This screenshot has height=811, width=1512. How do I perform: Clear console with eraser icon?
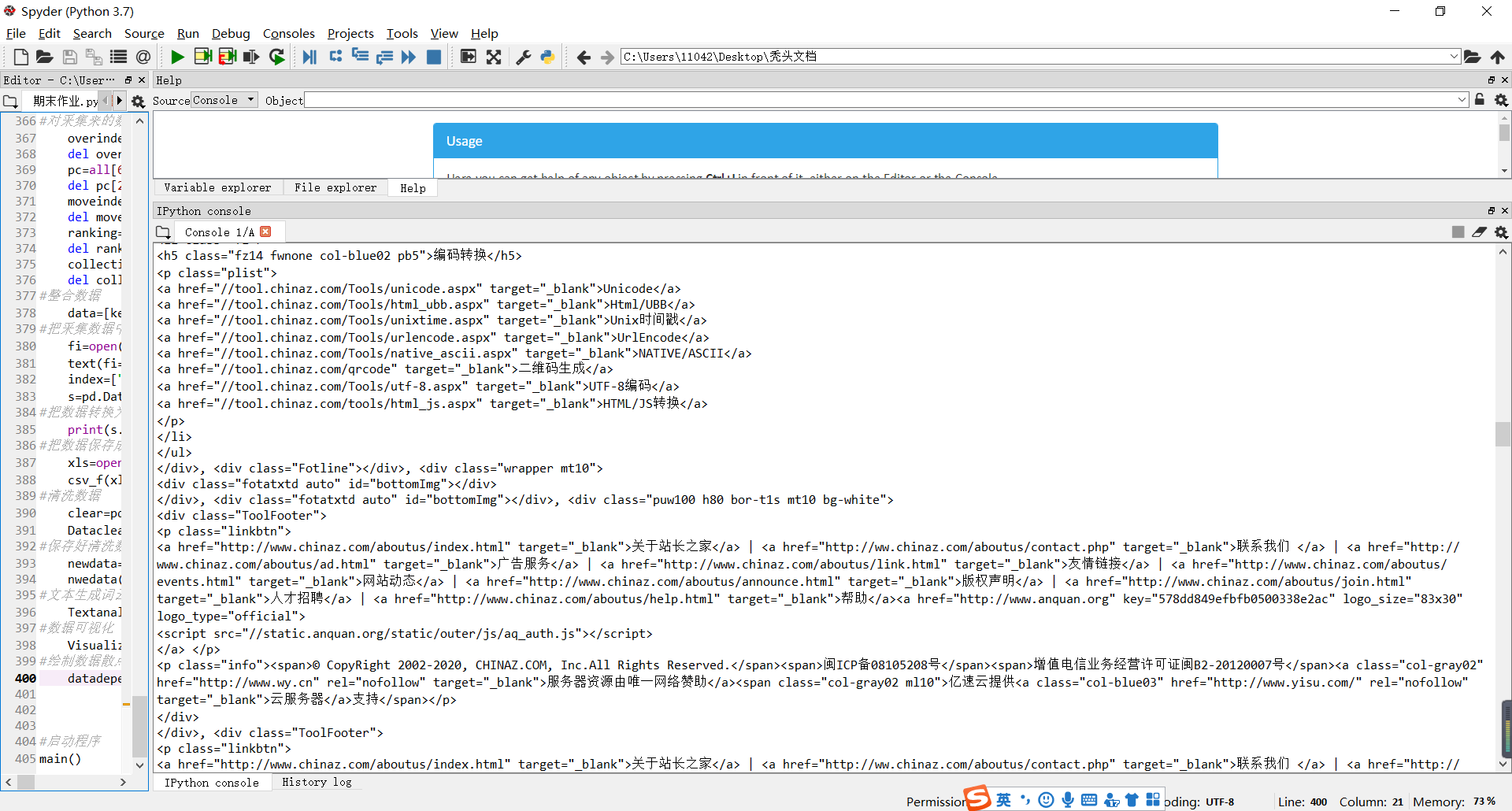point(1480,232)
